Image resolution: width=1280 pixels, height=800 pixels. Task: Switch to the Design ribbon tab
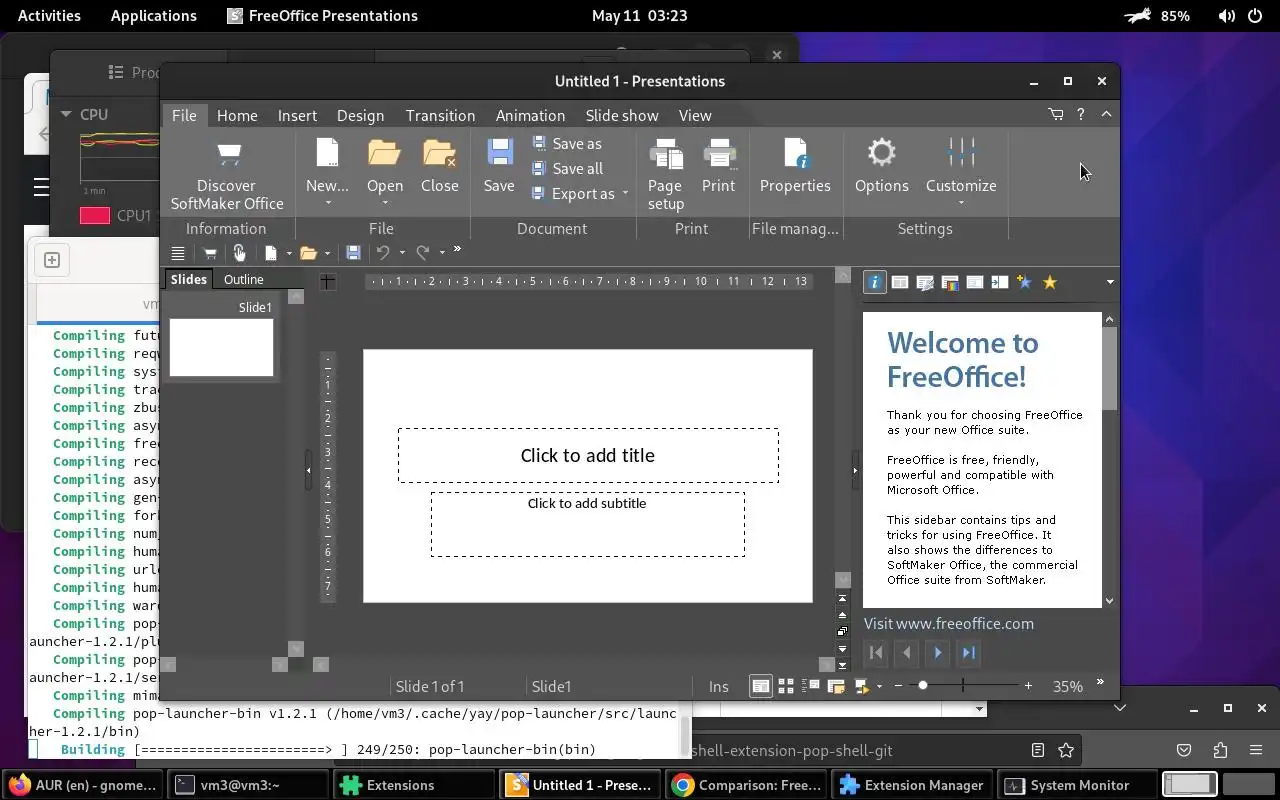coord(360,115)
